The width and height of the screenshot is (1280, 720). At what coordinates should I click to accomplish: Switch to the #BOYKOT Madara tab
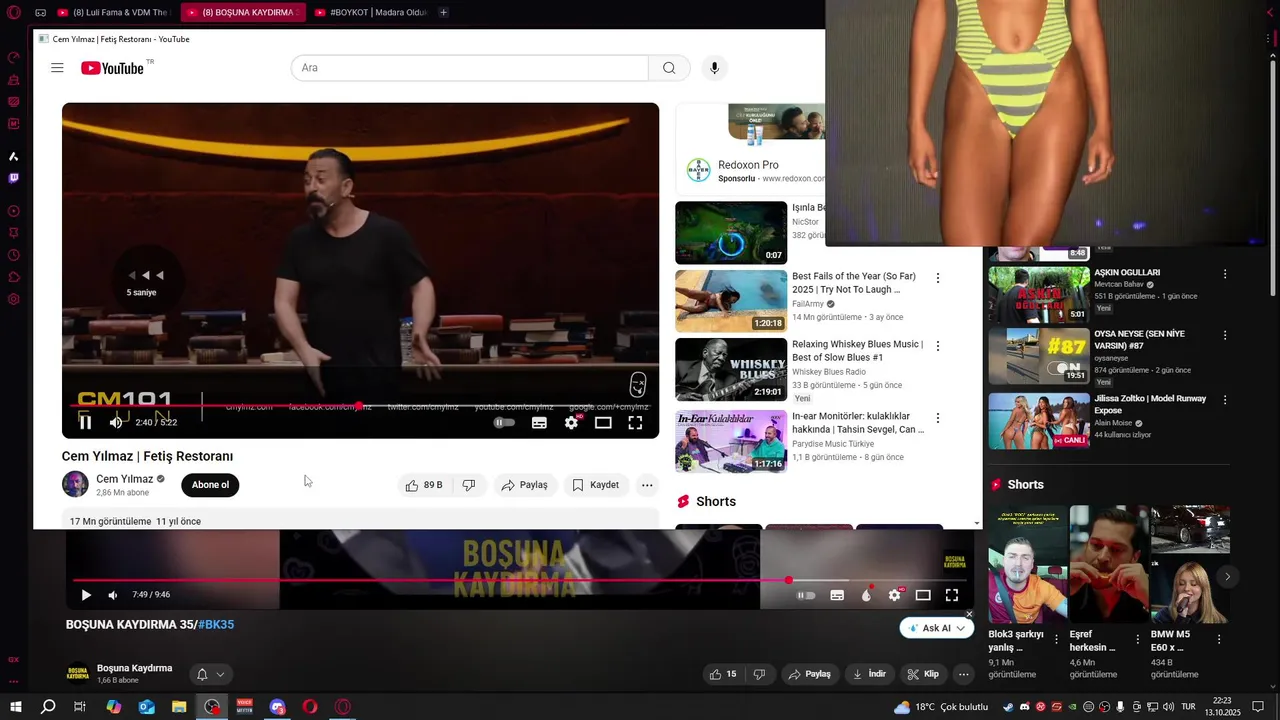click(x=370, y=13)
